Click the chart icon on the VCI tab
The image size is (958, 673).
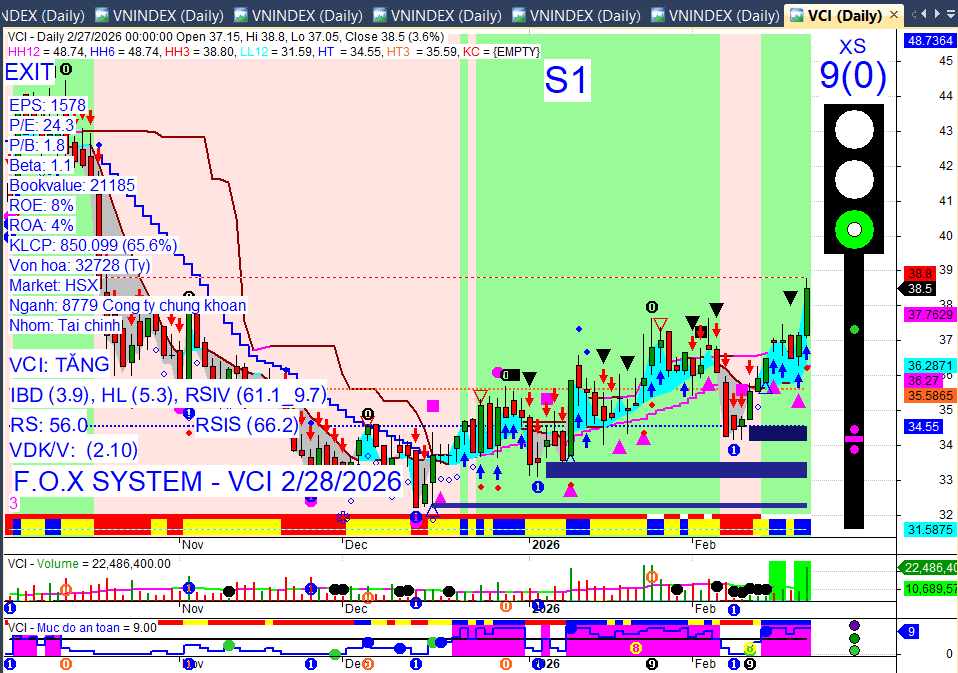797,15
